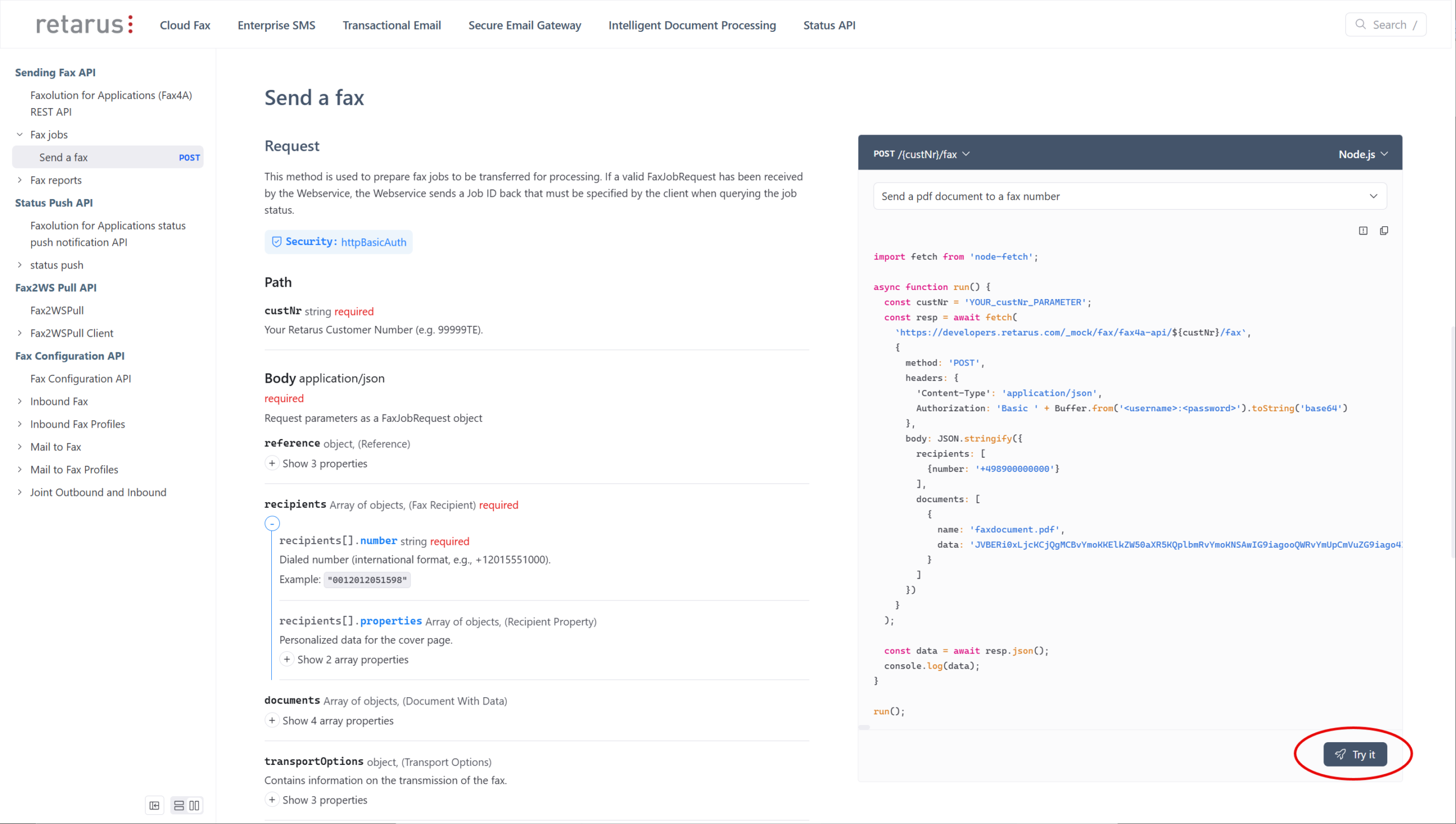Open Faxolution status push notification API page
Screen dimensions: 1456x824
pyautogui.click(x=108, y=234)
